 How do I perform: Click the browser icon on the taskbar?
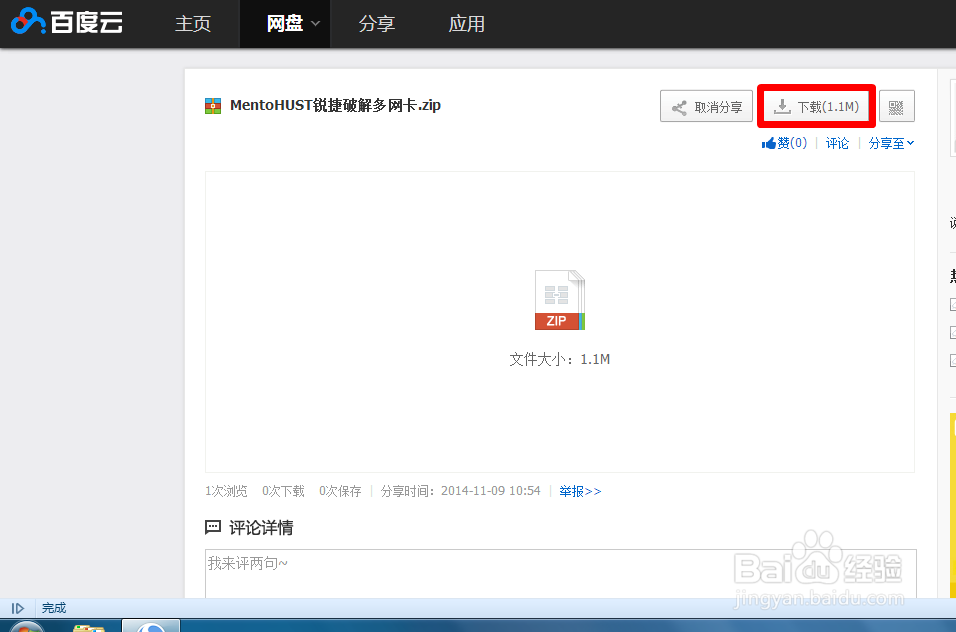(x=150, y=629)
